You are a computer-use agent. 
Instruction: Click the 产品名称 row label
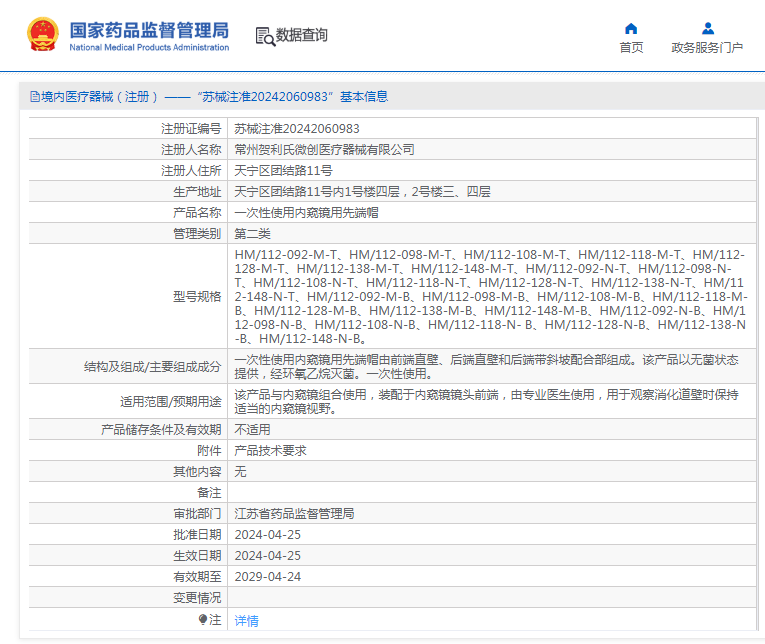click(x=197, y=213)
